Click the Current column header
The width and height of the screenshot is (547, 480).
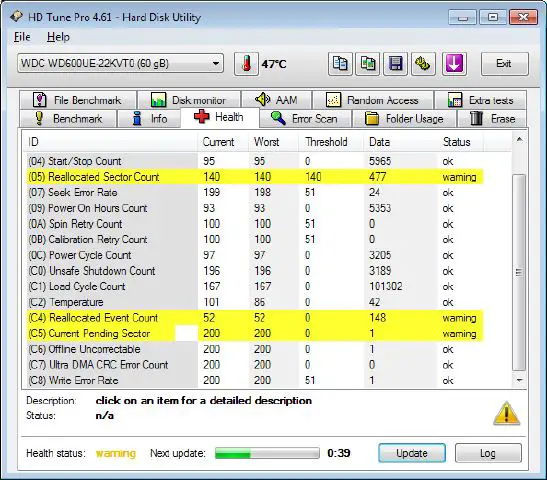click(223, 142)
